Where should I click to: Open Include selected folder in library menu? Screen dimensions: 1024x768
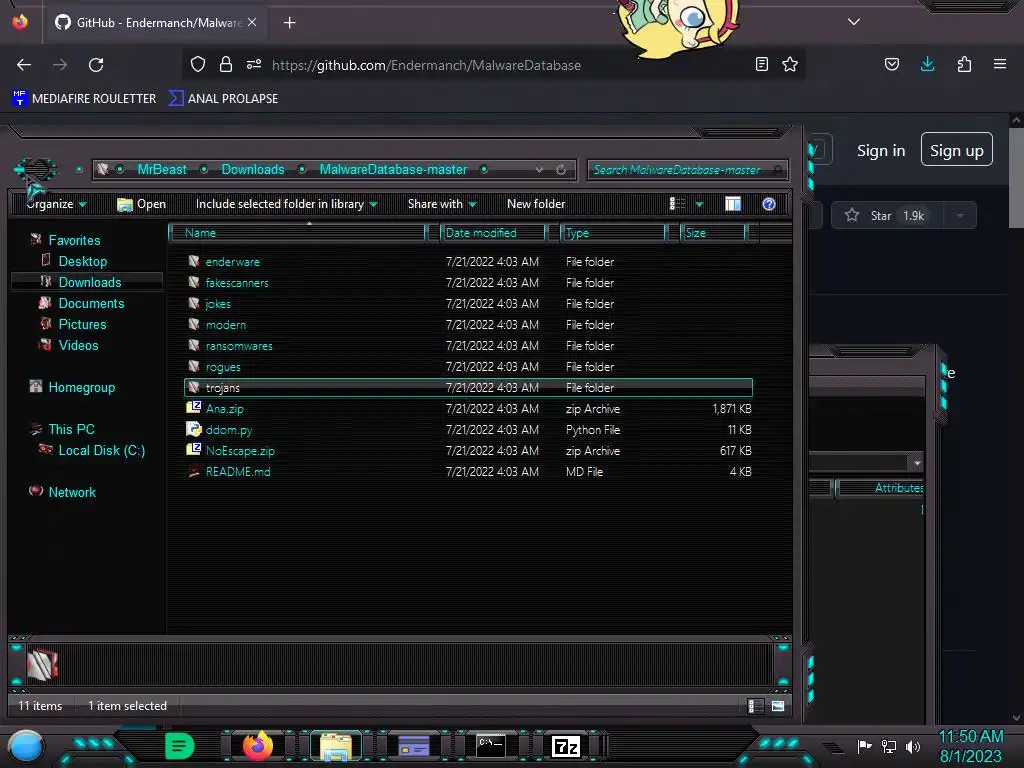pyautogui.click(x=286, y=204)
